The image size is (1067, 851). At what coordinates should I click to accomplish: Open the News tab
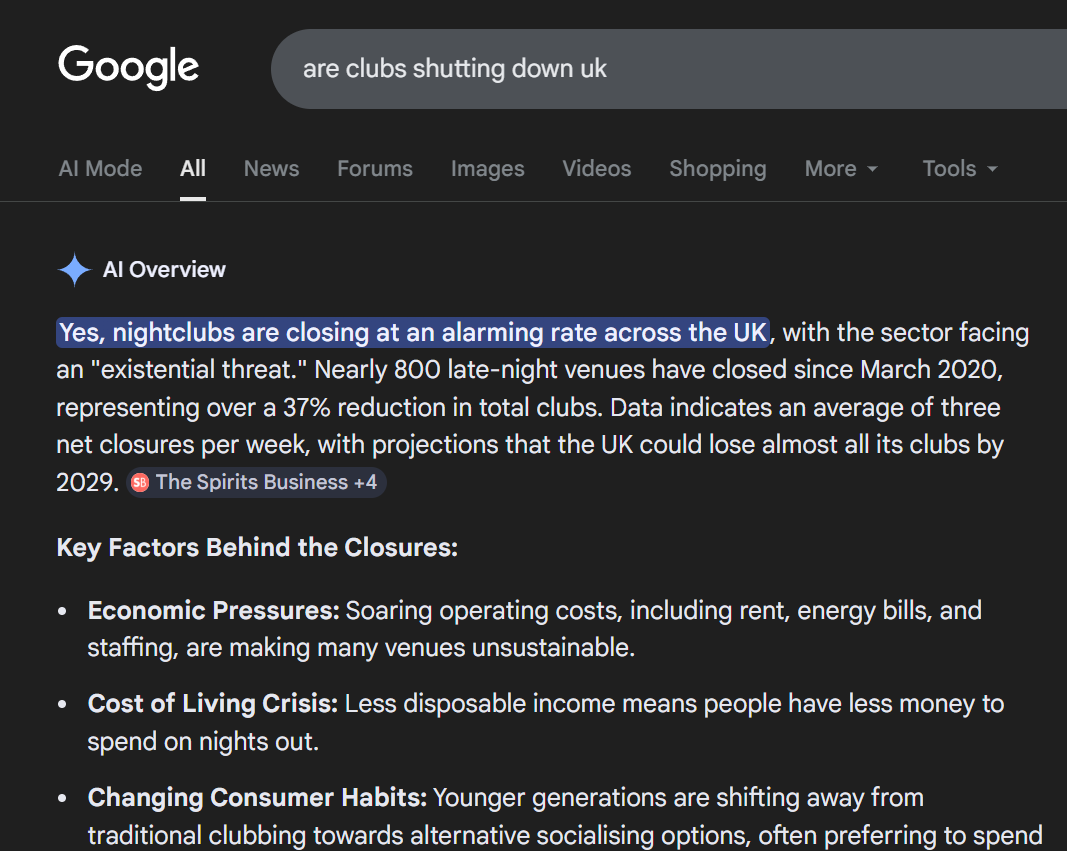[271, 169]
